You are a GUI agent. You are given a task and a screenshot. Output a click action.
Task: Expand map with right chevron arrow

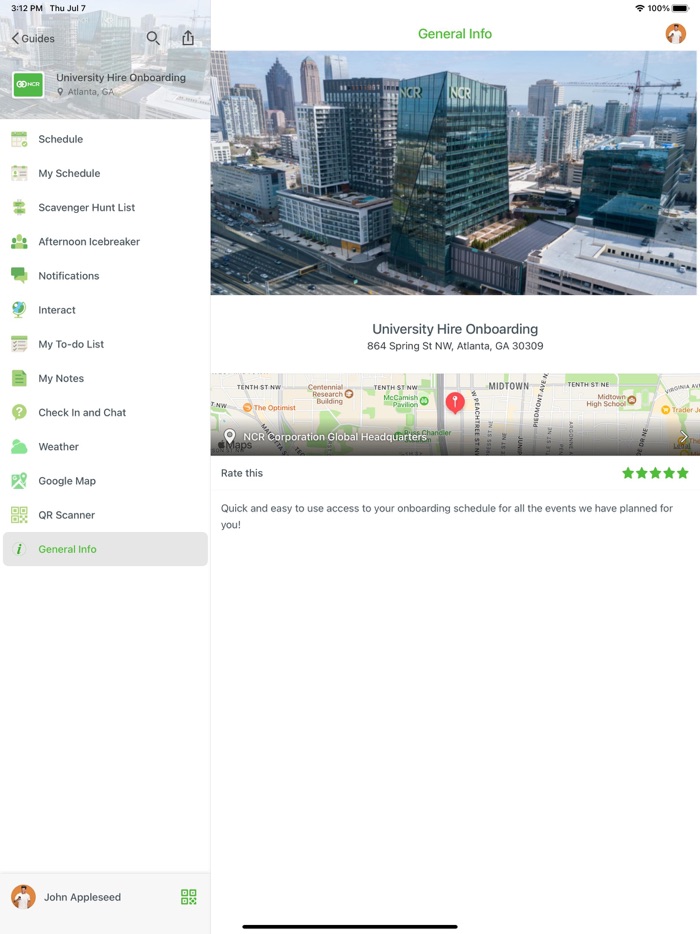684,437
